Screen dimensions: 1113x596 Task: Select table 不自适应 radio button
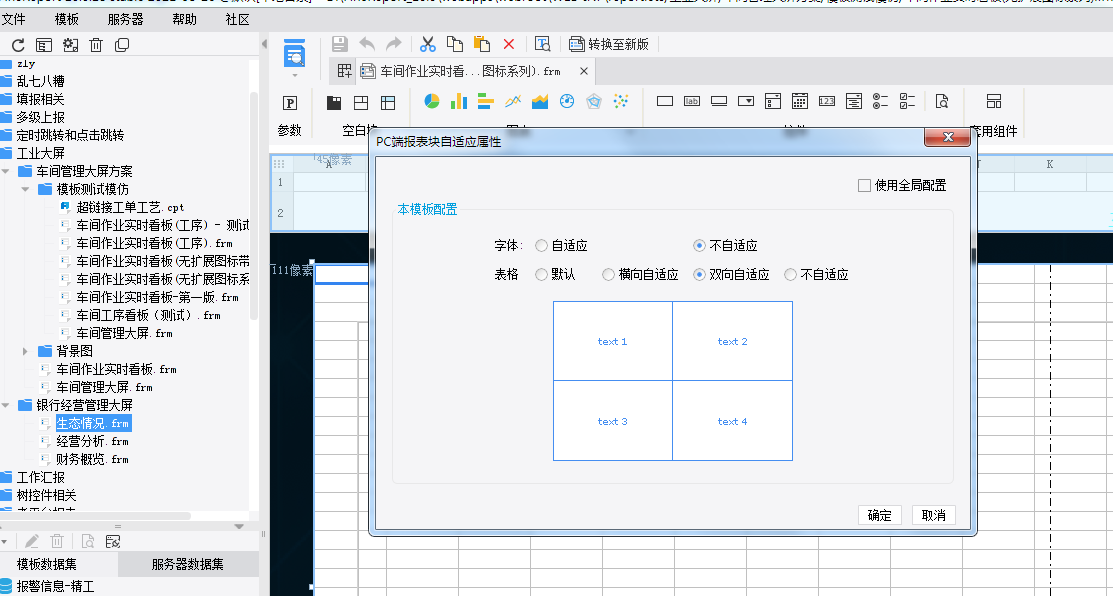click(790, 275)
